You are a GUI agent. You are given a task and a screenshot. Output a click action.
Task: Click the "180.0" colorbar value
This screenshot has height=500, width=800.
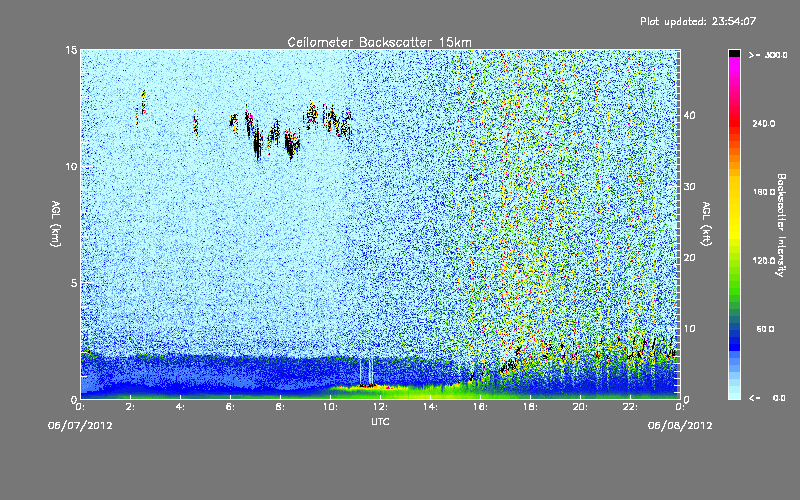point(764,192)
